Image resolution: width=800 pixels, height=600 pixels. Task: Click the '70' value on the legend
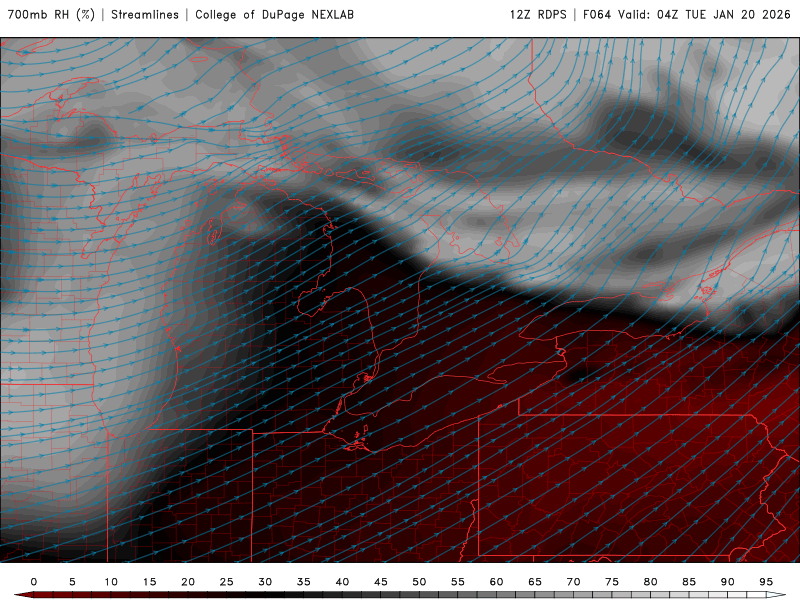point(573,582)
